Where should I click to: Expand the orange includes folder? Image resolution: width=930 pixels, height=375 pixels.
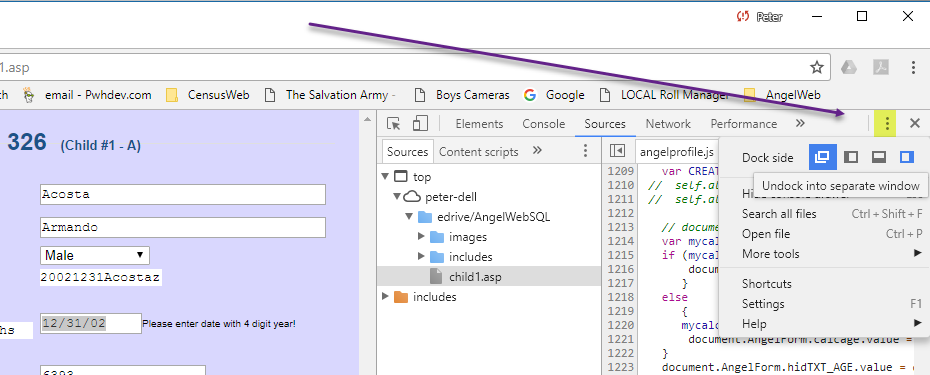pyautogui.click(x=386, y=296)
